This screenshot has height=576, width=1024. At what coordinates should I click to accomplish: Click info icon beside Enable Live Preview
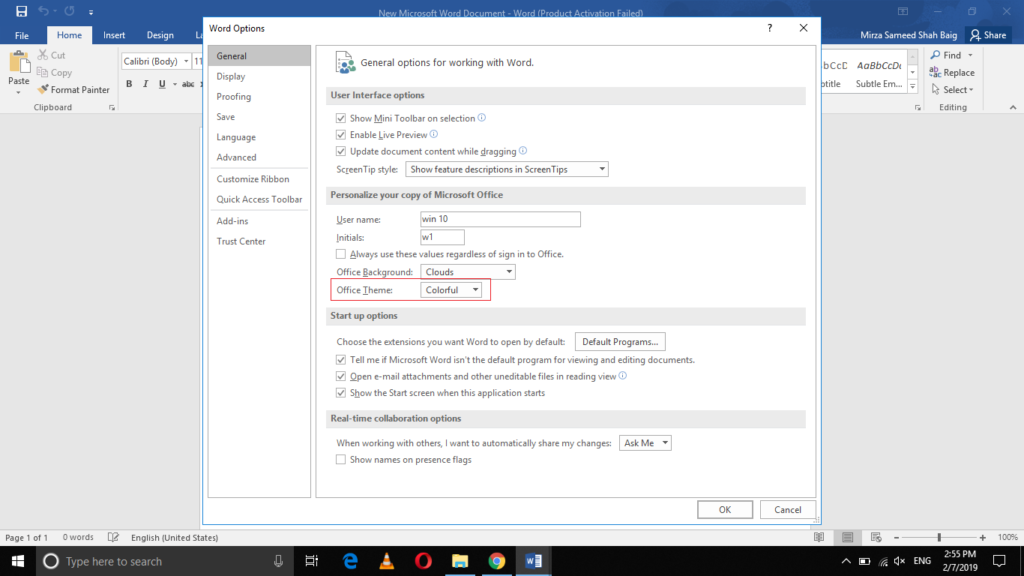434,134
